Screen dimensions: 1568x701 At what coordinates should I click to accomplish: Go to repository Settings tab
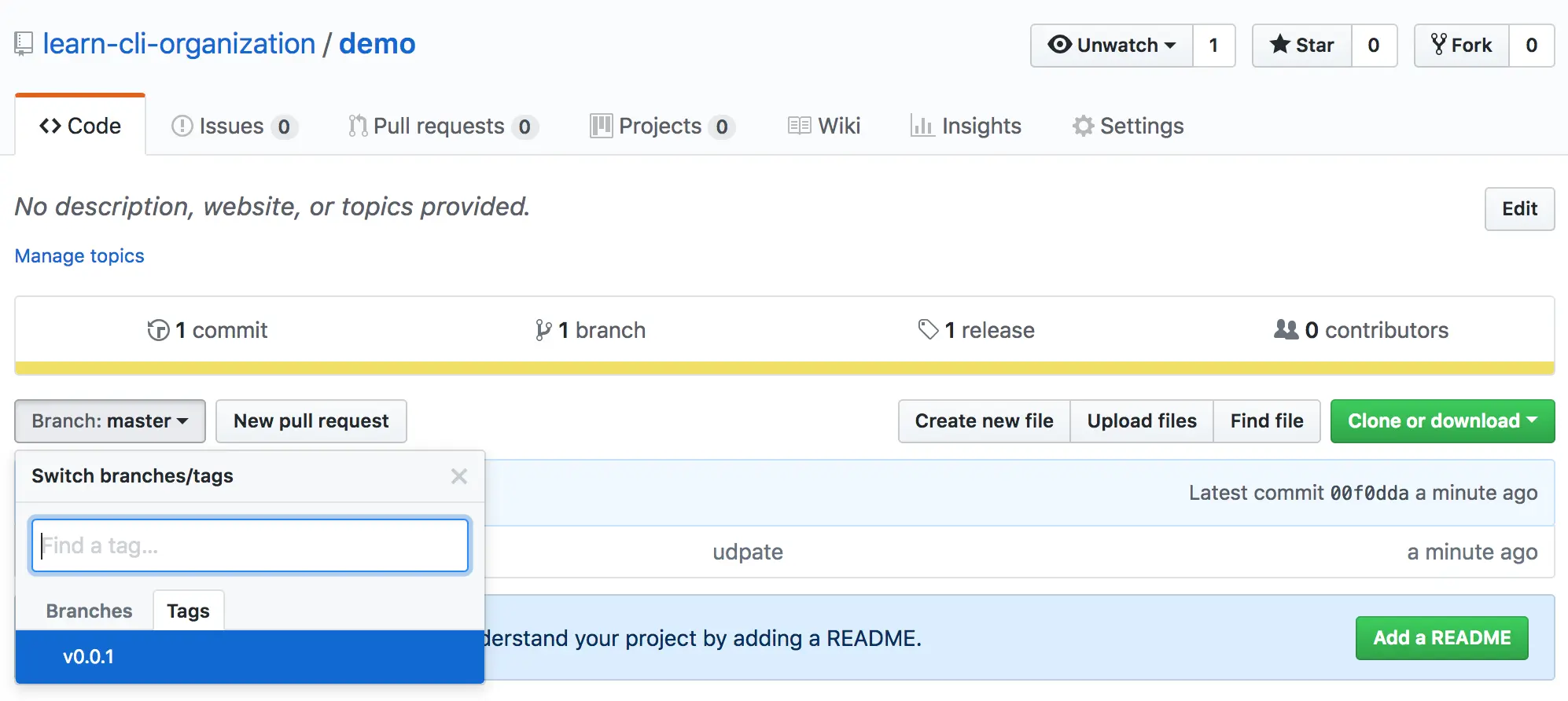tap(1128, 126)
